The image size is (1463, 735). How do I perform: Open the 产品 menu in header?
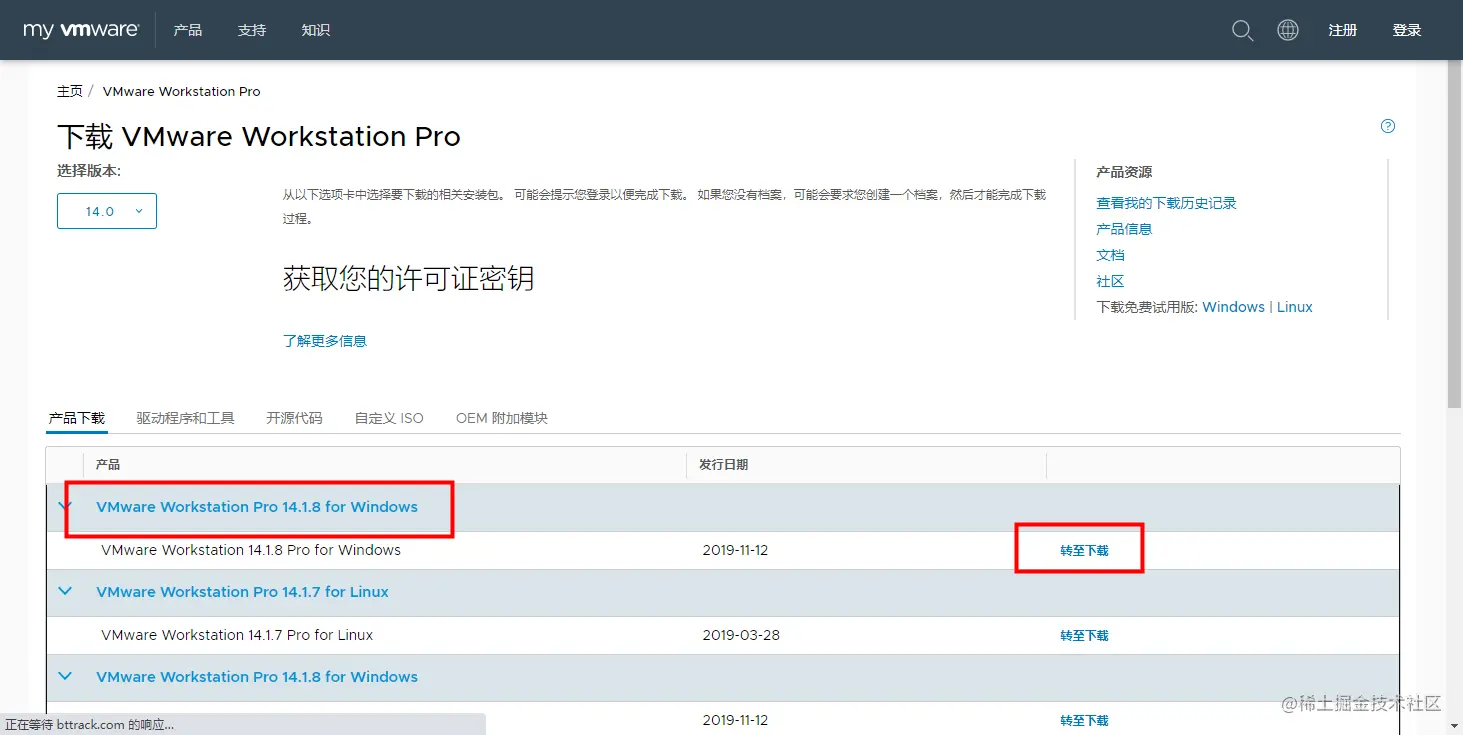tap(188, 30)
